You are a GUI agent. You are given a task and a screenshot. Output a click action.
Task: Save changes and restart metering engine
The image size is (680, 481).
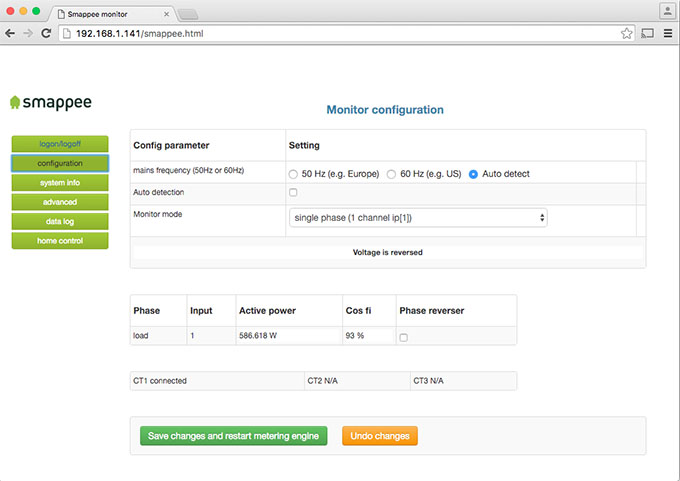click(x=233, y=436)
